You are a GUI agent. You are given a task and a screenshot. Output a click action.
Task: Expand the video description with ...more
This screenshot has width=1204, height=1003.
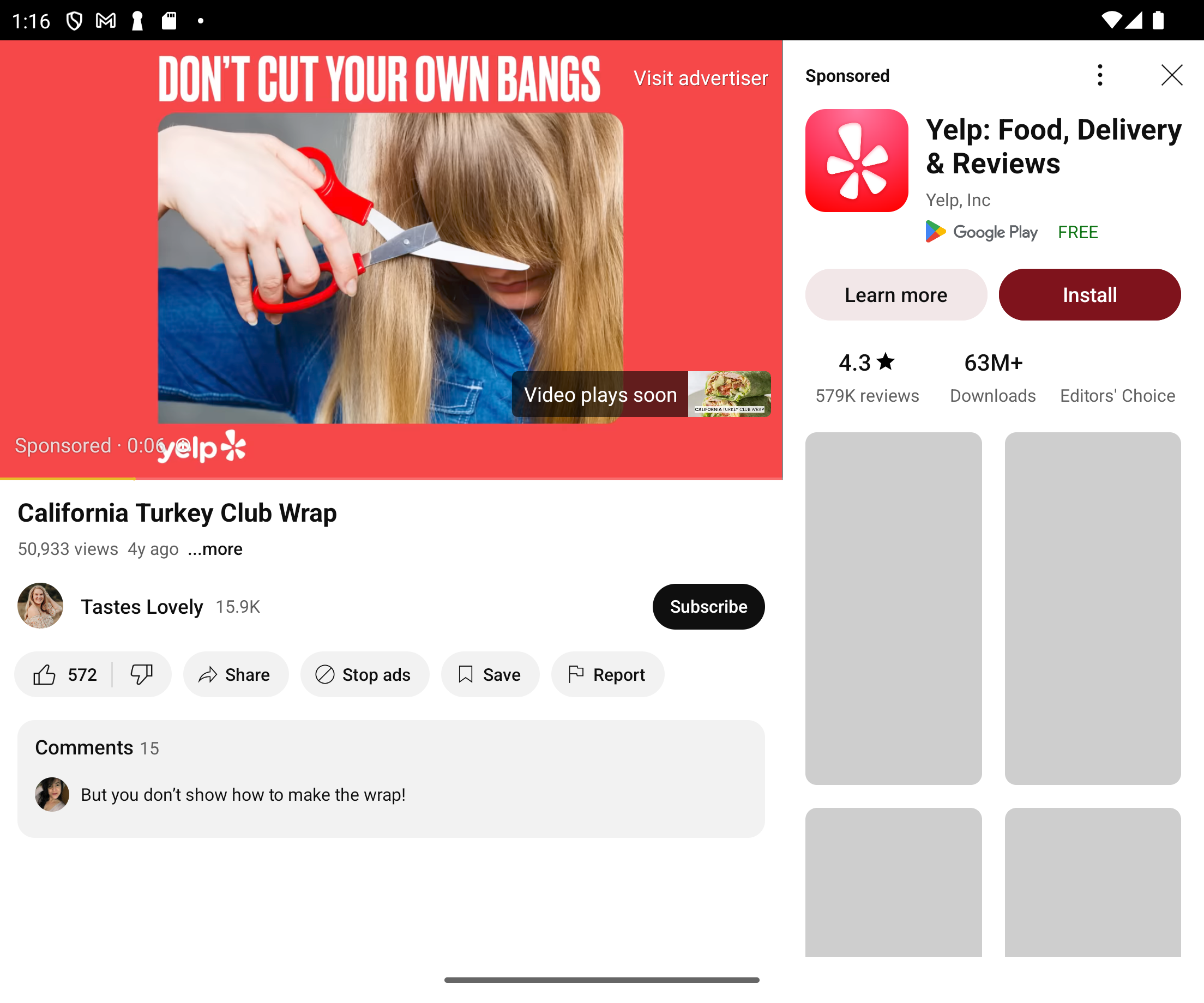215,548
